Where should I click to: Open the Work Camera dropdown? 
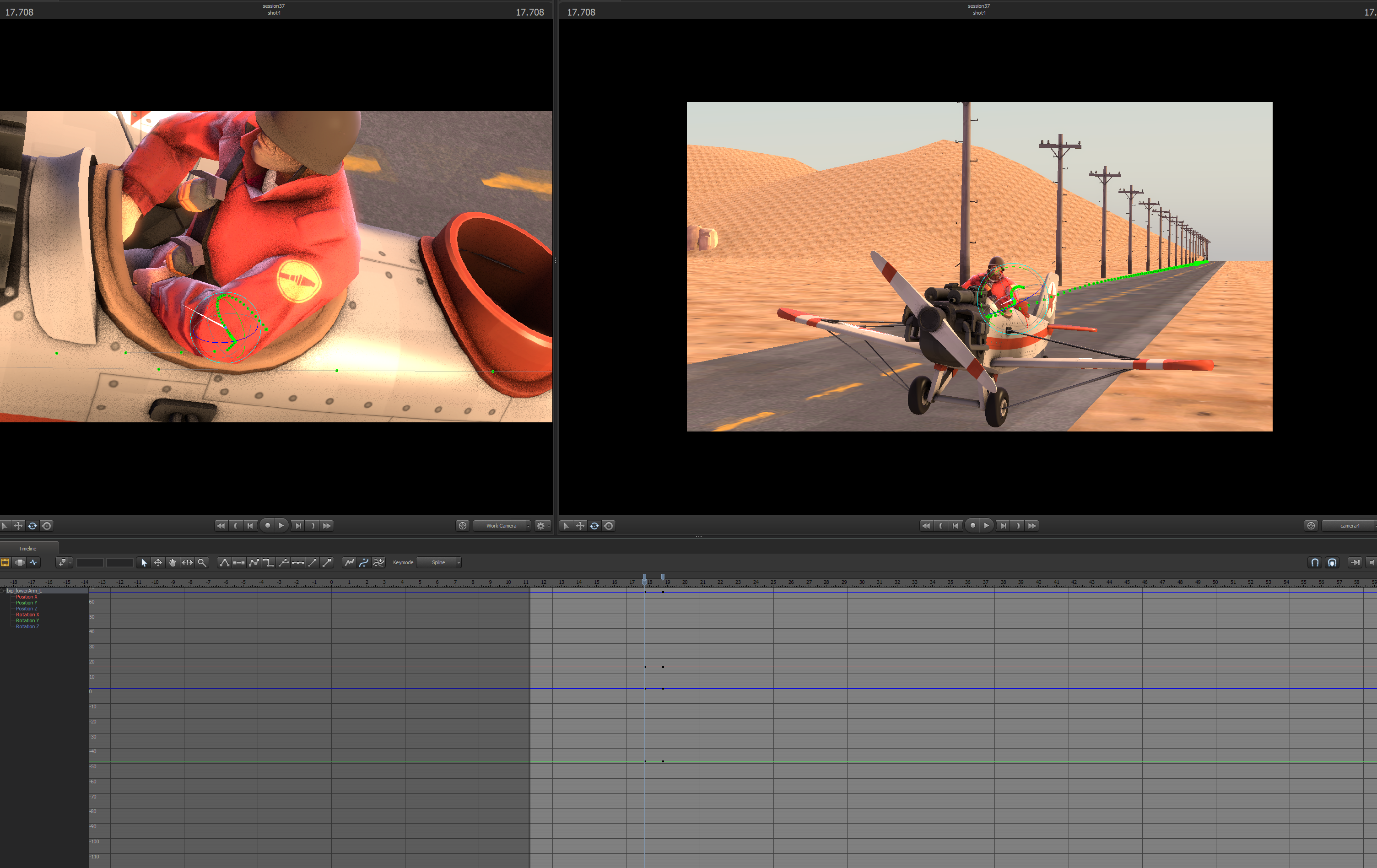coord(502,526)
